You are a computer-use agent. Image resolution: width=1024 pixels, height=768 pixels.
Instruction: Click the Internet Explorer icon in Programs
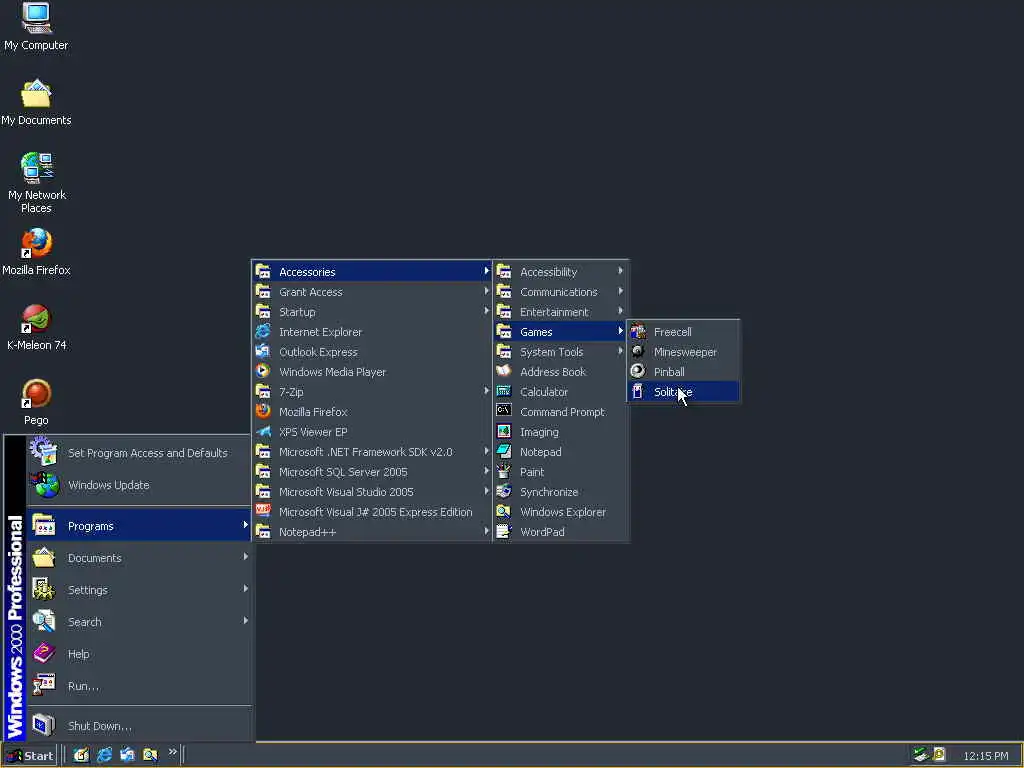tap(263, 332)
